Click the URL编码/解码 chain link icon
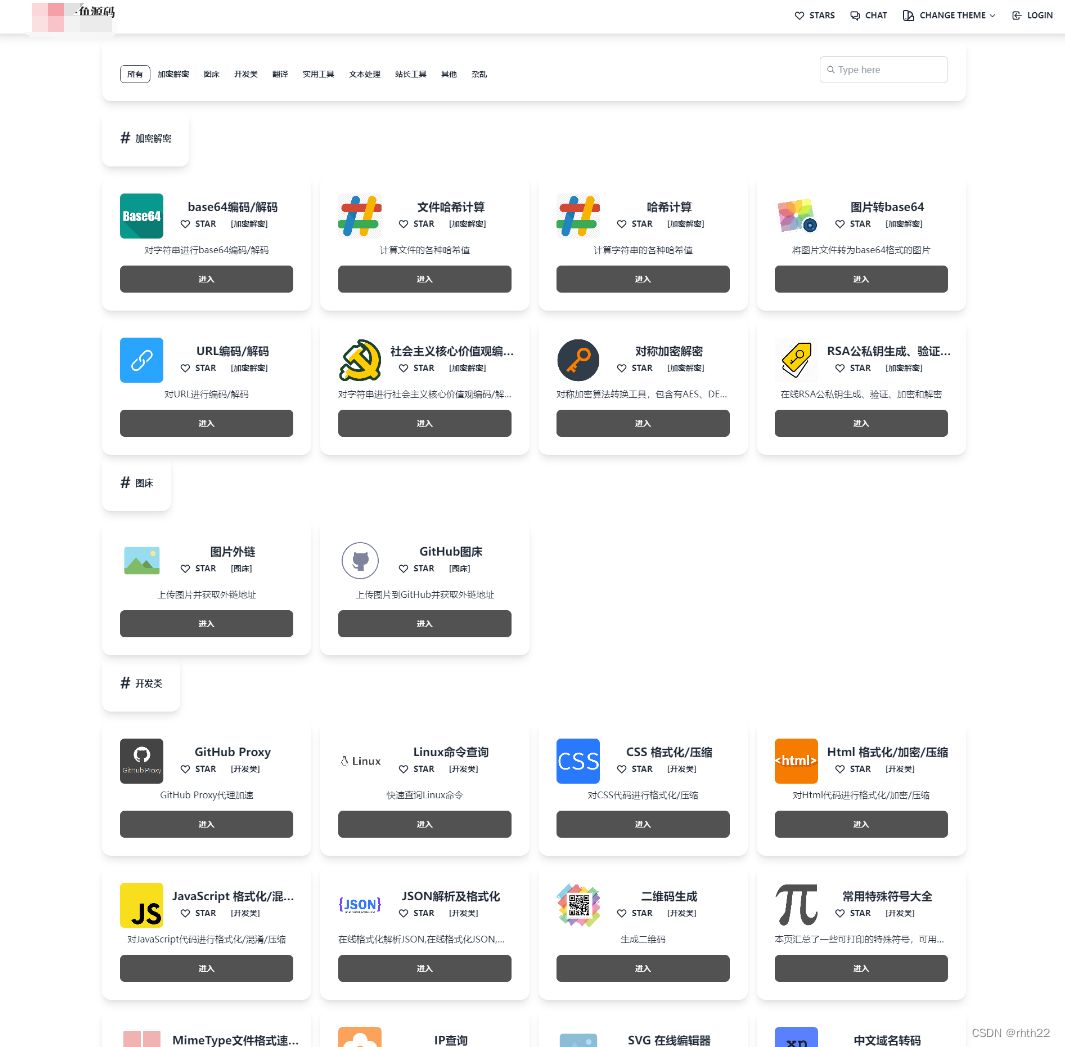Viewport: 1065px width, 1047px height. (141, 360)
